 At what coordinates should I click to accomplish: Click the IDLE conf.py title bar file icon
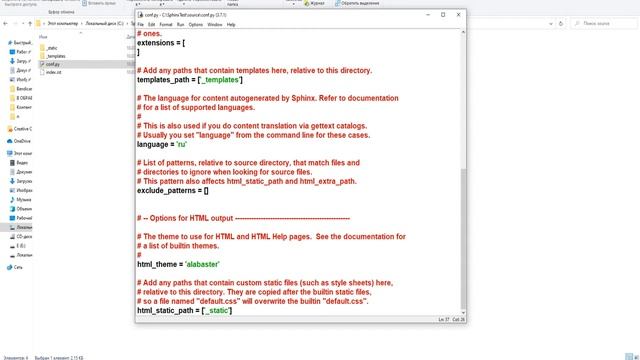[140, 15]
